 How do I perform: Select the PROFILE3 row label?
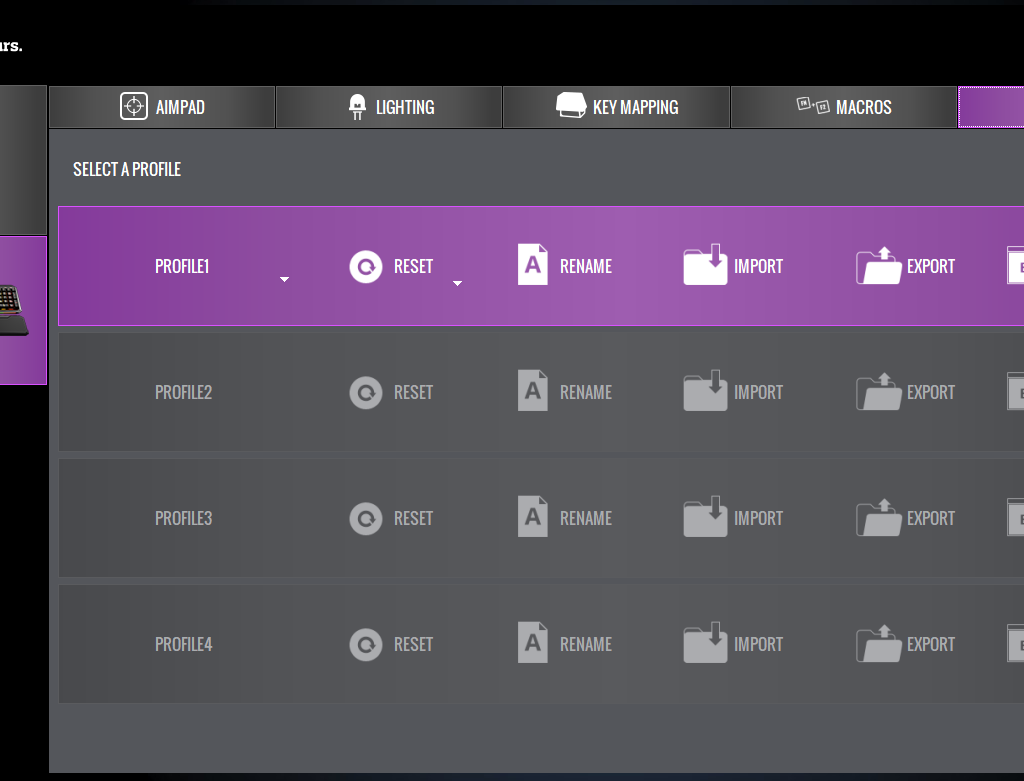click(183, 519)
